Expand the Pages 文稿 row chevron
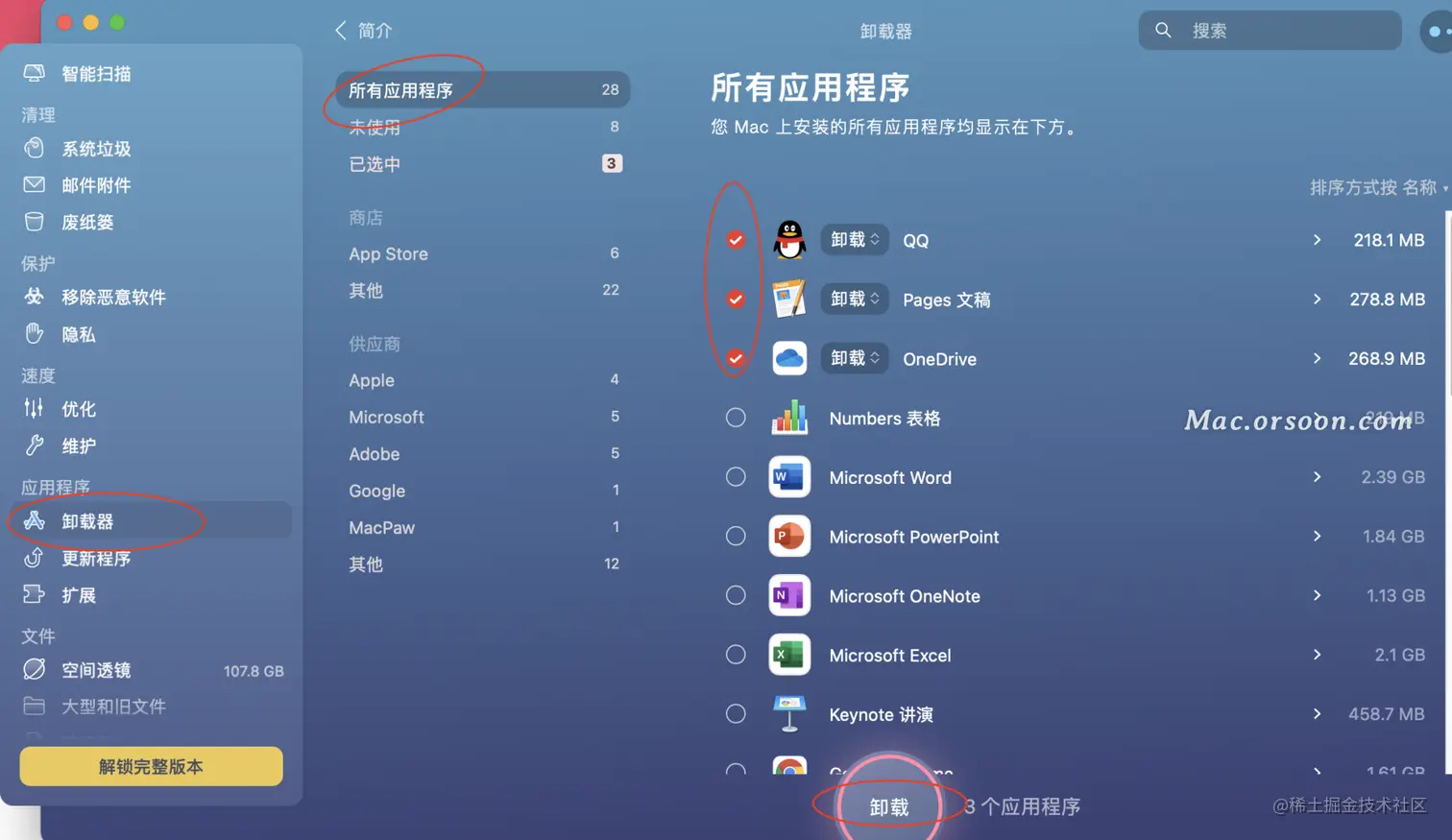The image size is (1452, 840). pyautogui.click(x=1317, y=300)
